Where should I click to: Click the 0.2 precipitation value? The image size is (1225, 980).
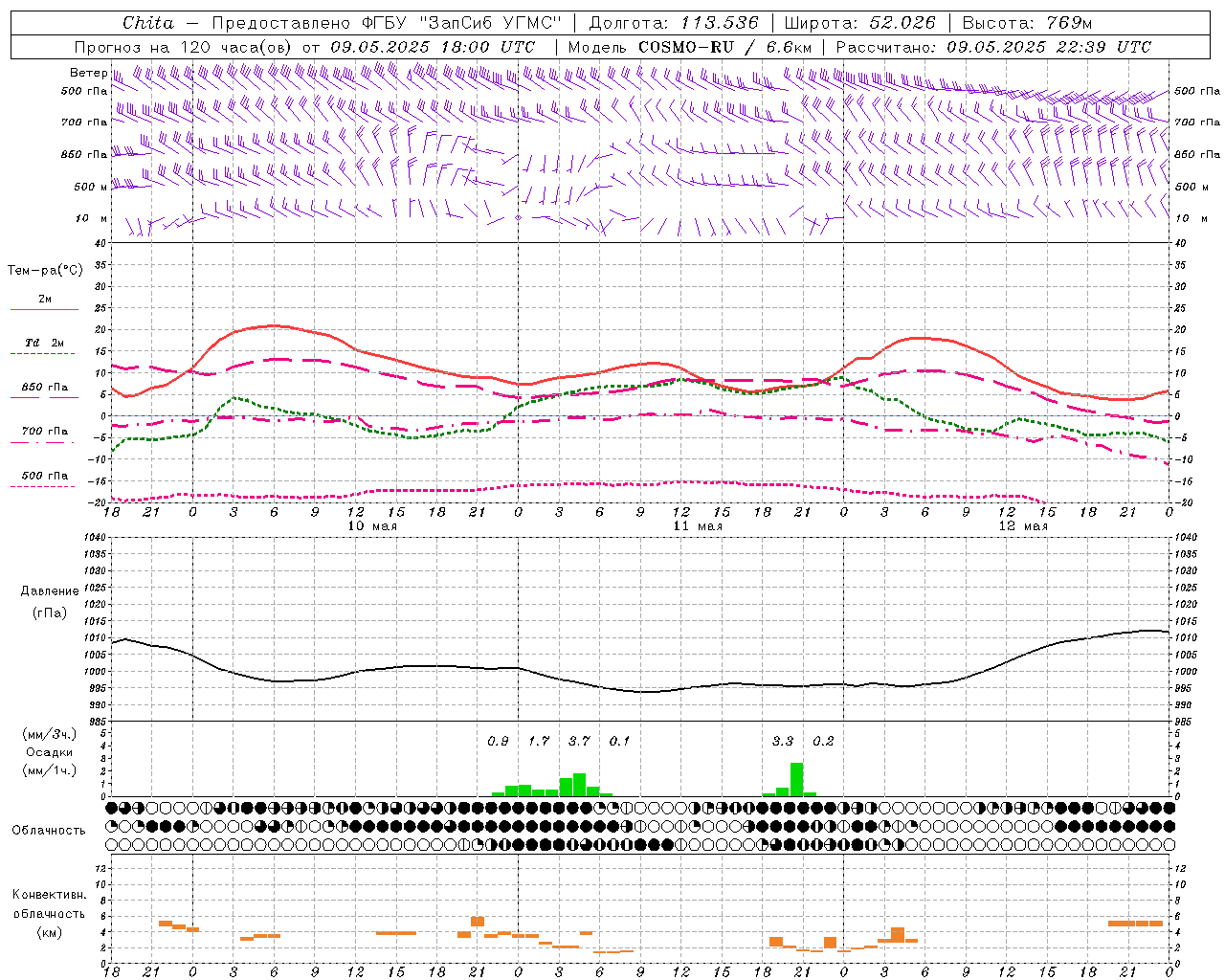point(823,742)
